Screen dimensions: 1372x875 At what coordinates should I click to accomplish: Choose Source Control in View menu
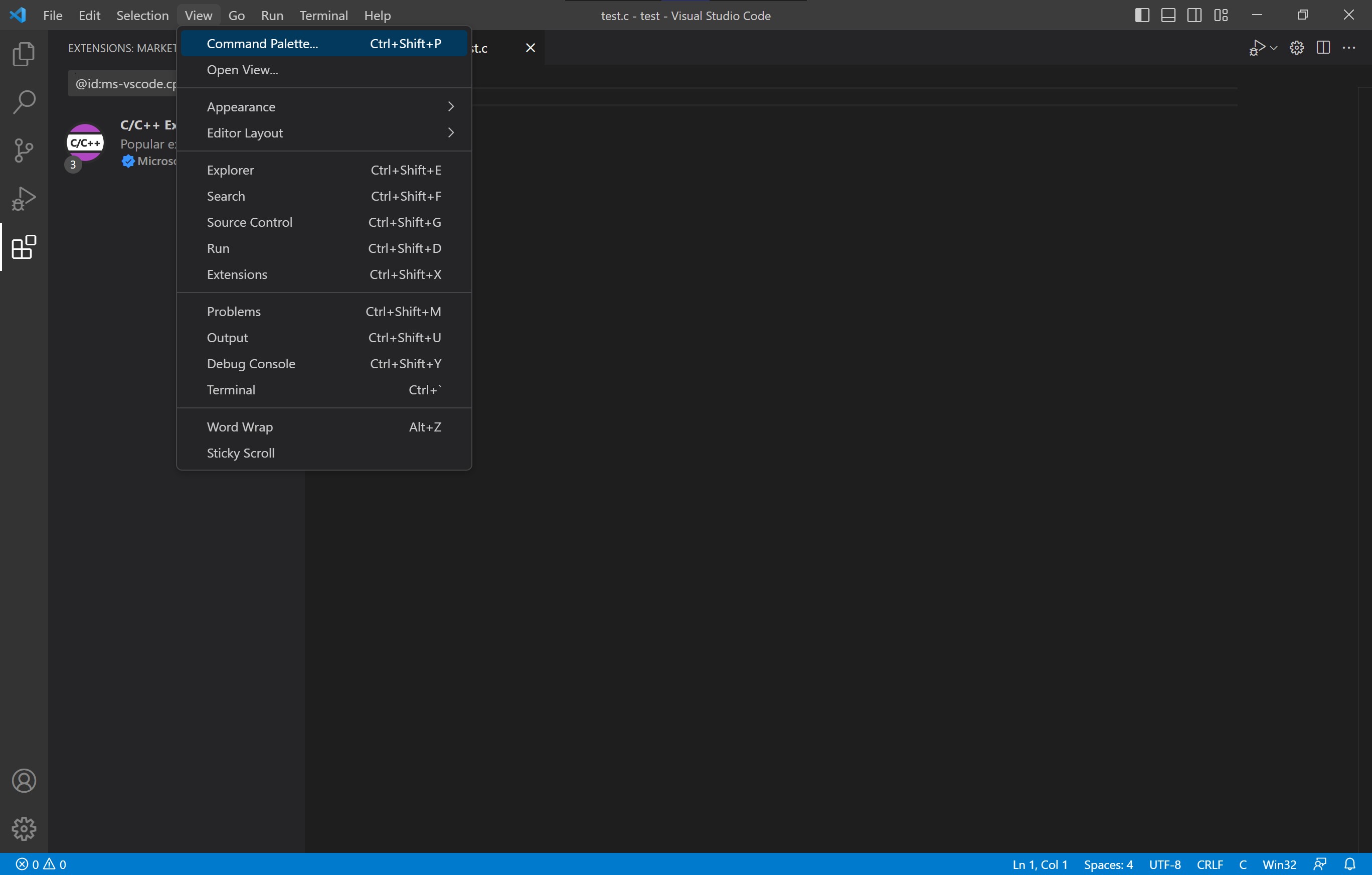click(x=324, y=223)
